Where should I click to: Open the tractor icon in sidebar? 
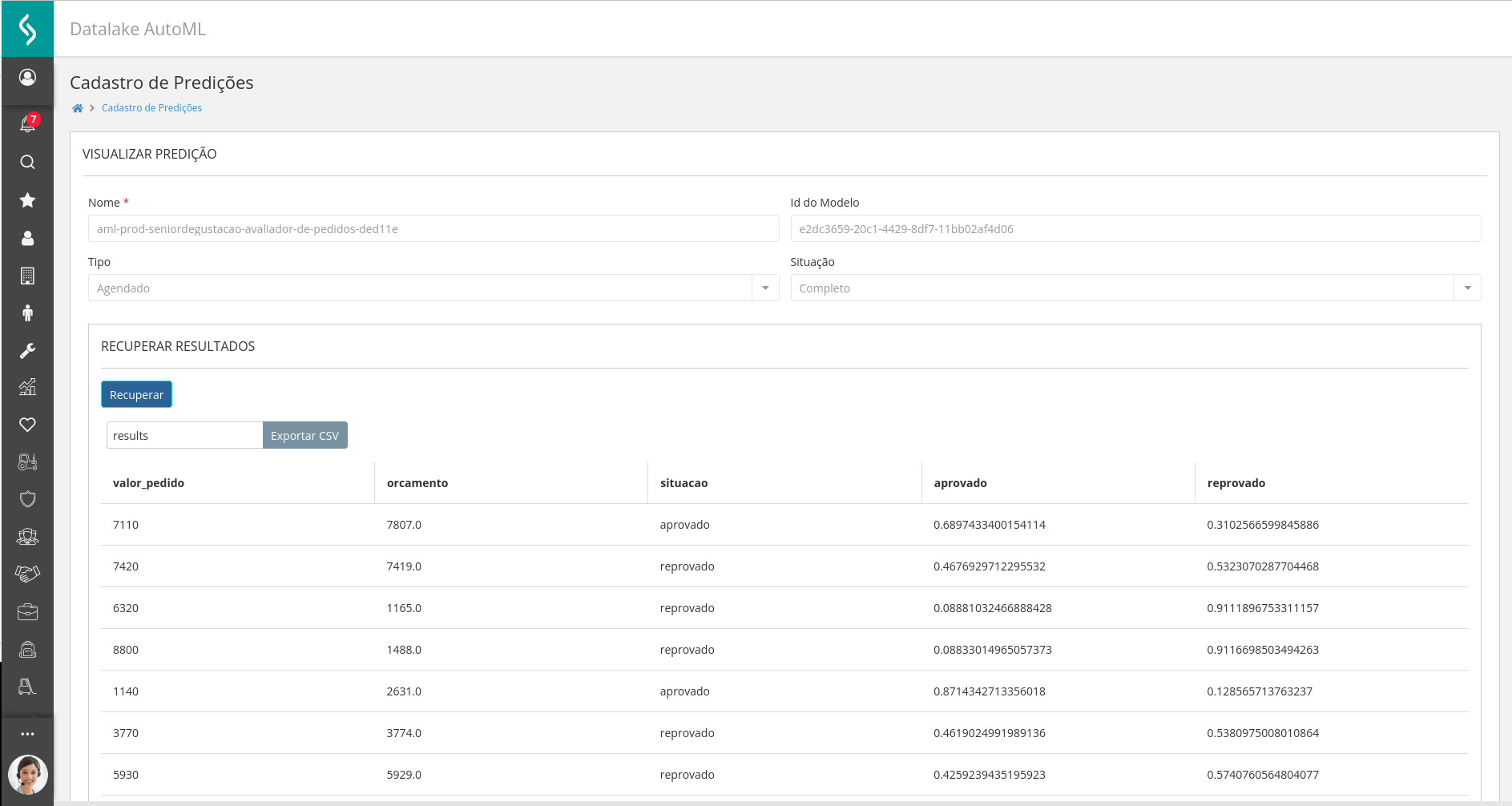click(x=27, y=462)
